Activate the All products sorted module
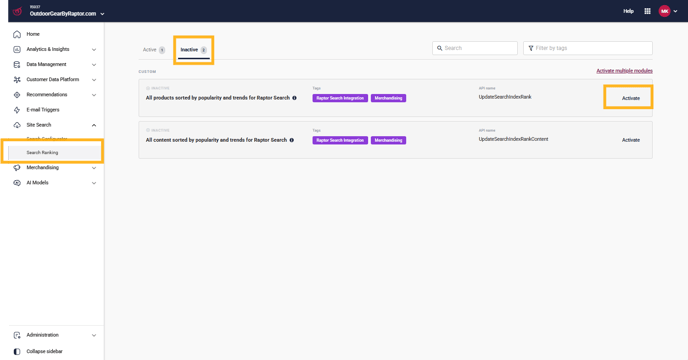This screenshot has width=688, height=360. 631,98
